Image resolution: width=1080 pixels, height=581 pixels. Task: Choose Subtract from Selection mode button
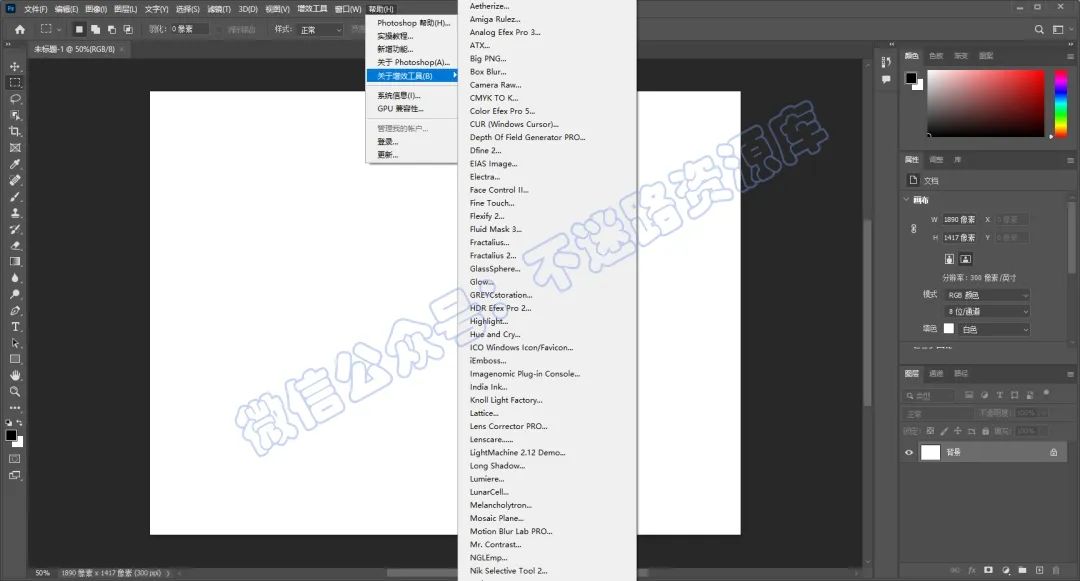pyautogui.click(x=112, y=30)
